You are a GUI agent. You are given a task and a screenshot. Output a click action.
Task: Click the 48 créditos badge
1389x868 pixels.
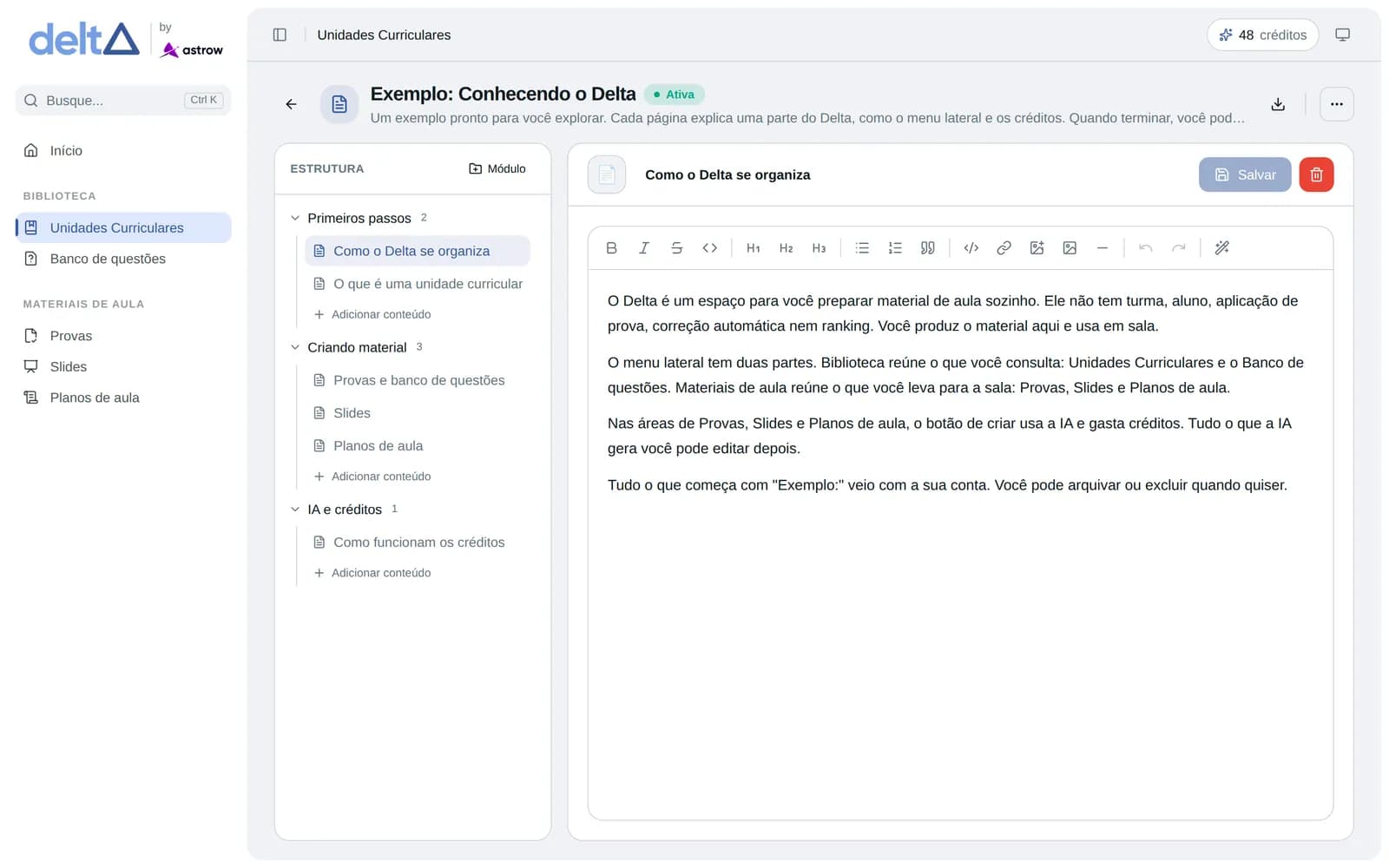tap(1263, 35)
